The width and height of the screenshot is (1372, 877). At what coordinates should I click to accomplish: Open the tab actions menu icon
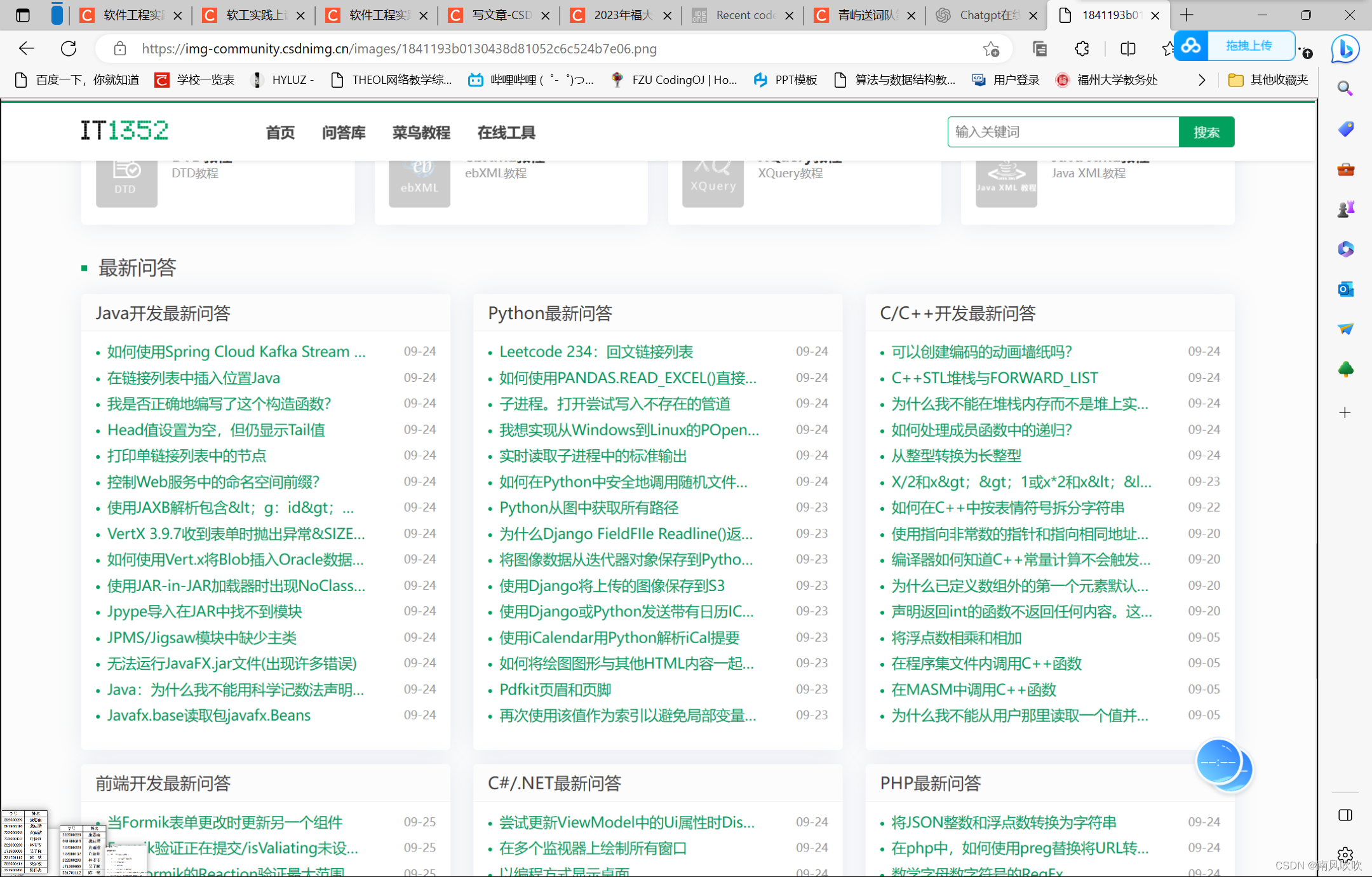click(x=23, y=15)
